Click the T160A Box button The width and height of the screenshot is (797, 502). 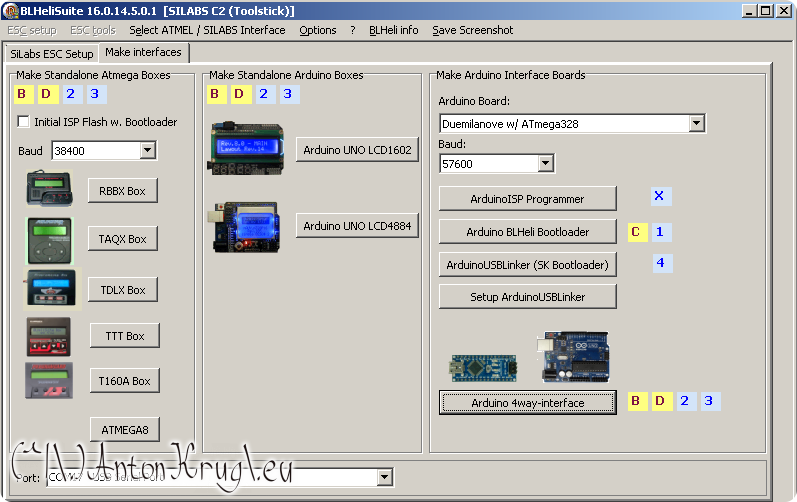[x=125, y=381]
